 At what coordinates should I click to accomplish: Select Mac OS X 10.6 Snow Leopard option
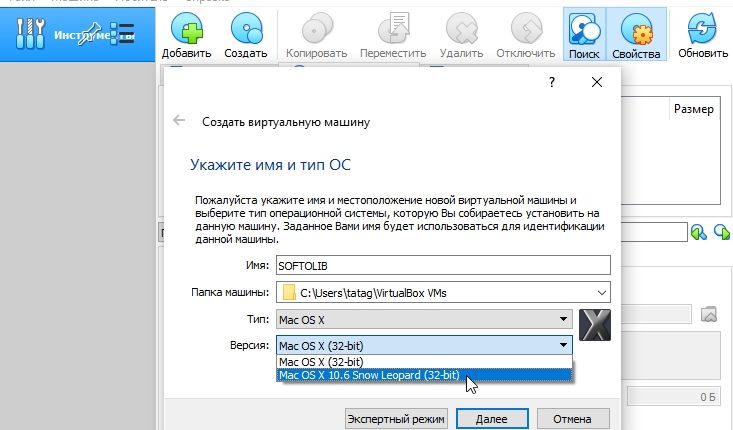click(424, 375)
